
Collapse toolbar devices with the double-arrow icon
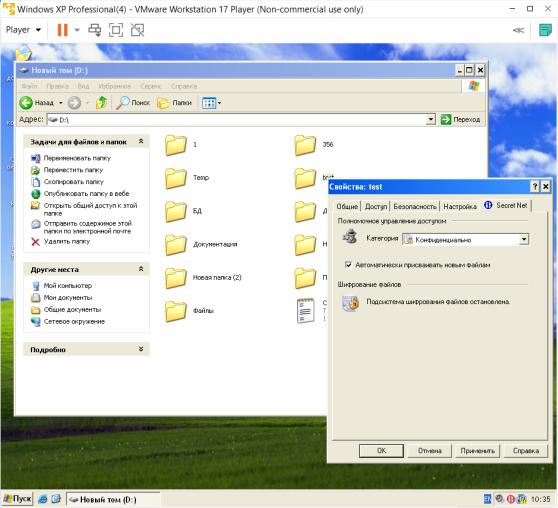(518, 30)
